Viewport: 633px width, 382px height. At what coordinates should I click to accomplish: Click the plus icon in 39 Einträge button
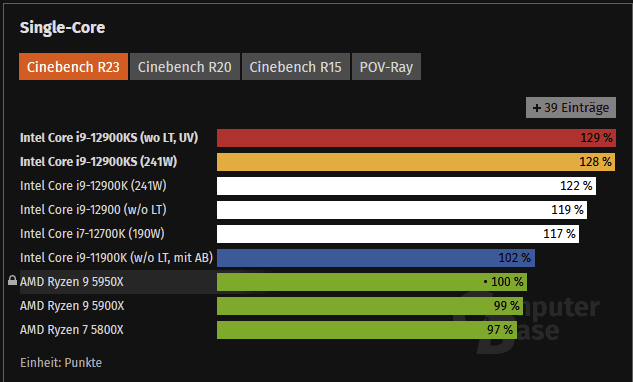[537, 108]
